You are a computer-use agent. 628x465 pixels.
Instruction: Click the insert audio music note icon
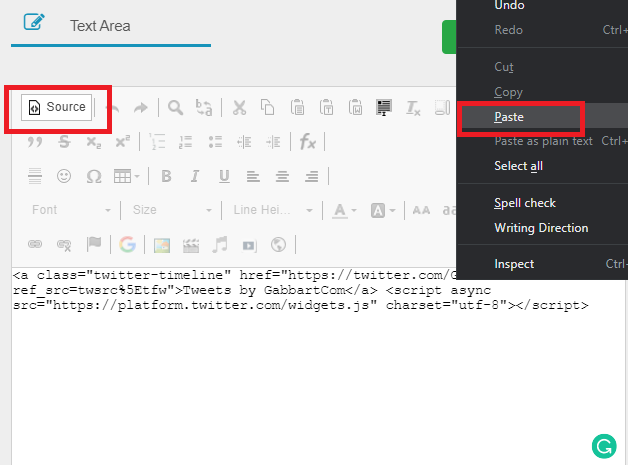pyautogui.click(x=220, y=244)
